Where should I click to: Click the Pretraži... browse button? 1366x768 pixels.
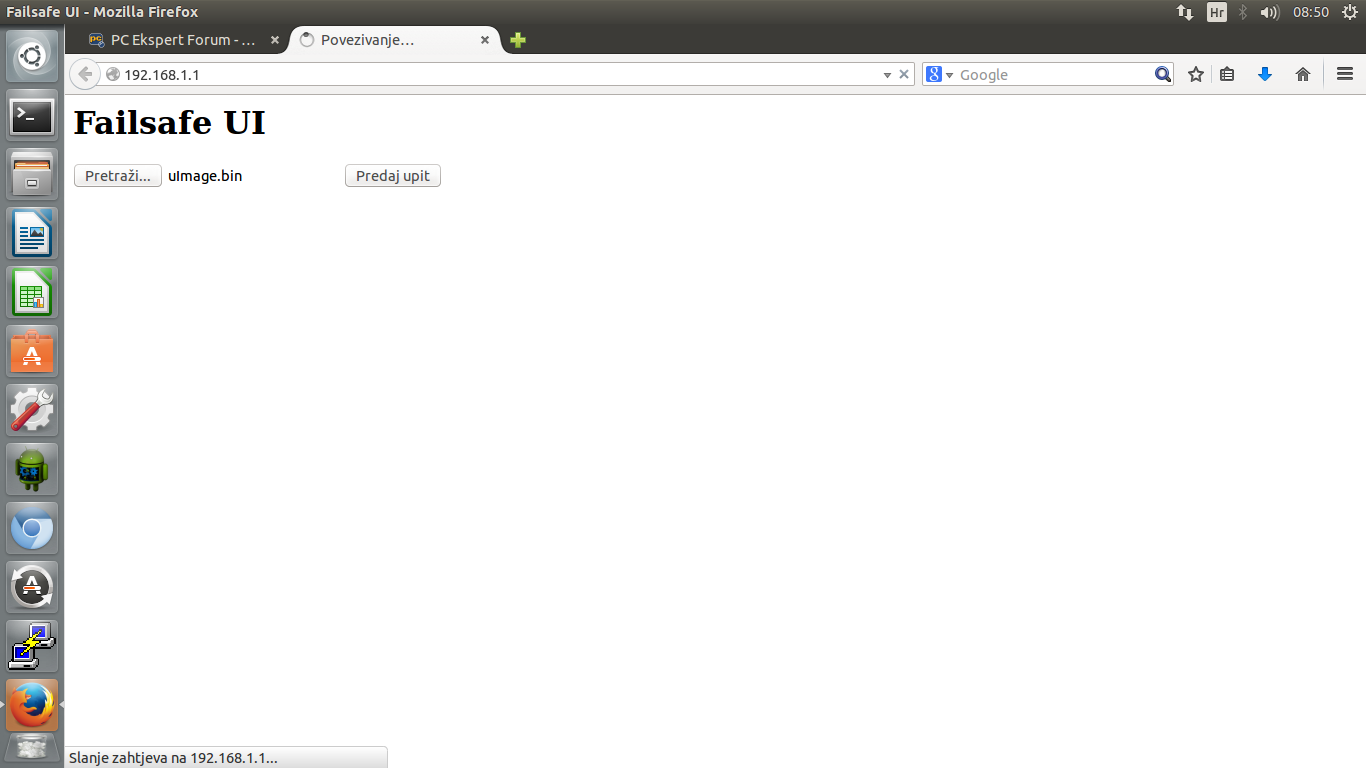point(118,176)
